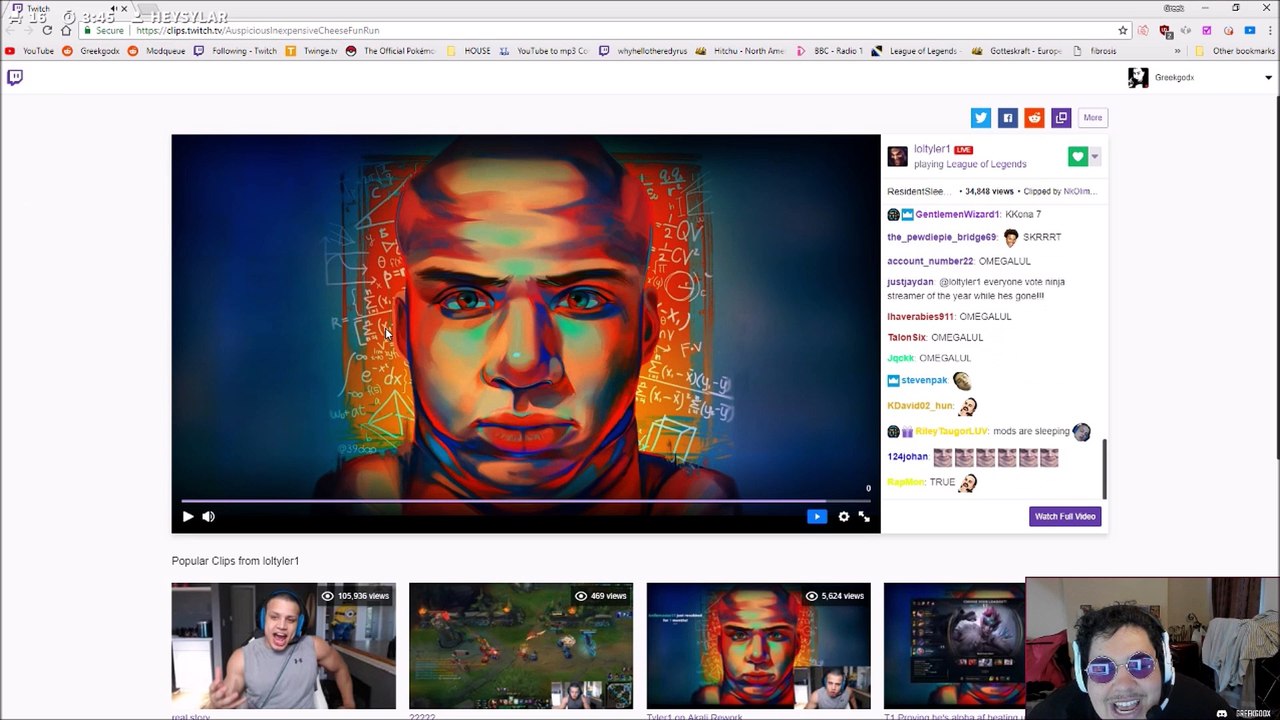Open the '469 views' popular clip thumbnail

click(x=521, y=646)
